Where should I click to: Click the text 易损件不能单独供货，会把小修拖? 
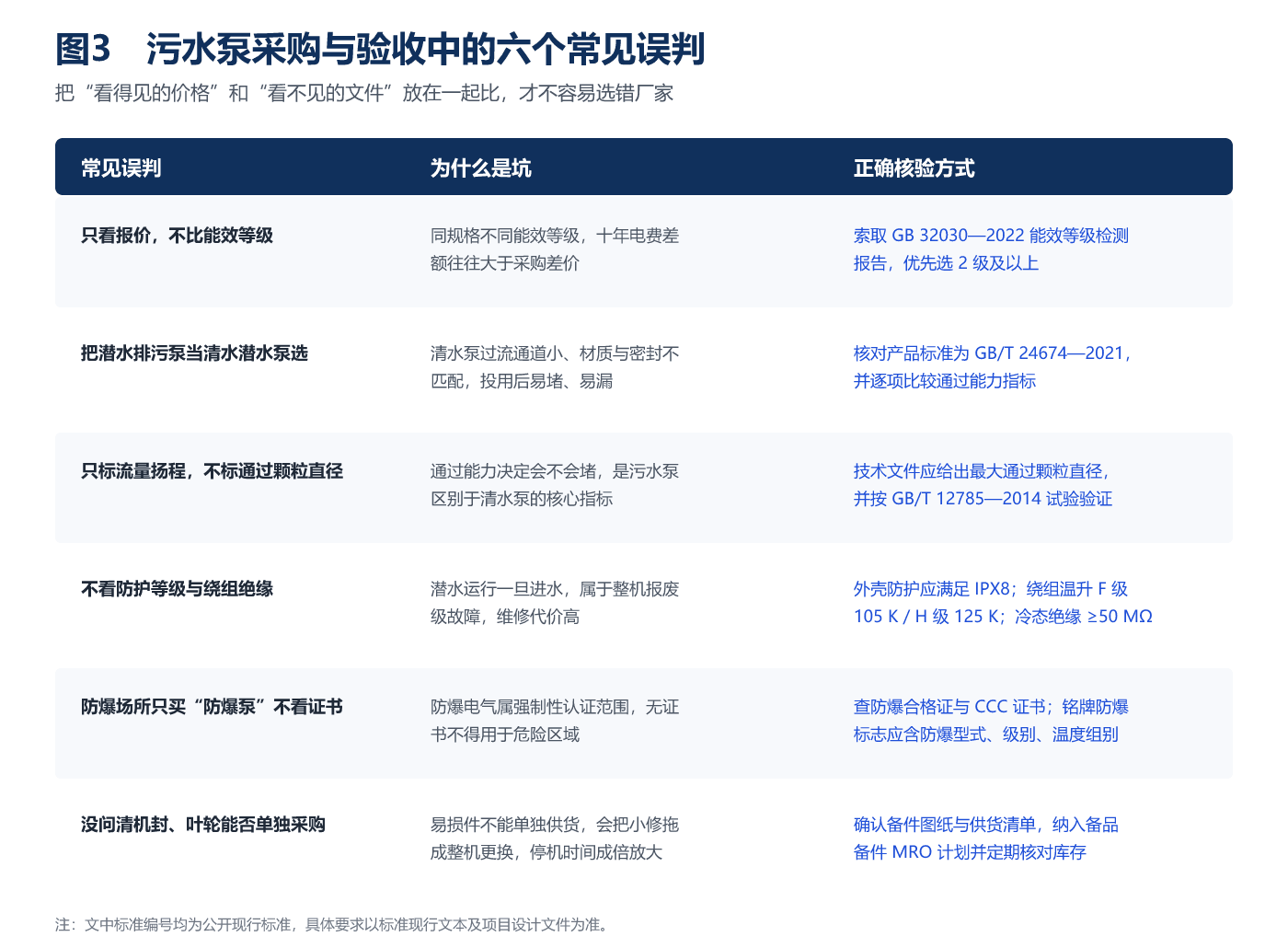[x=555, y=825]
